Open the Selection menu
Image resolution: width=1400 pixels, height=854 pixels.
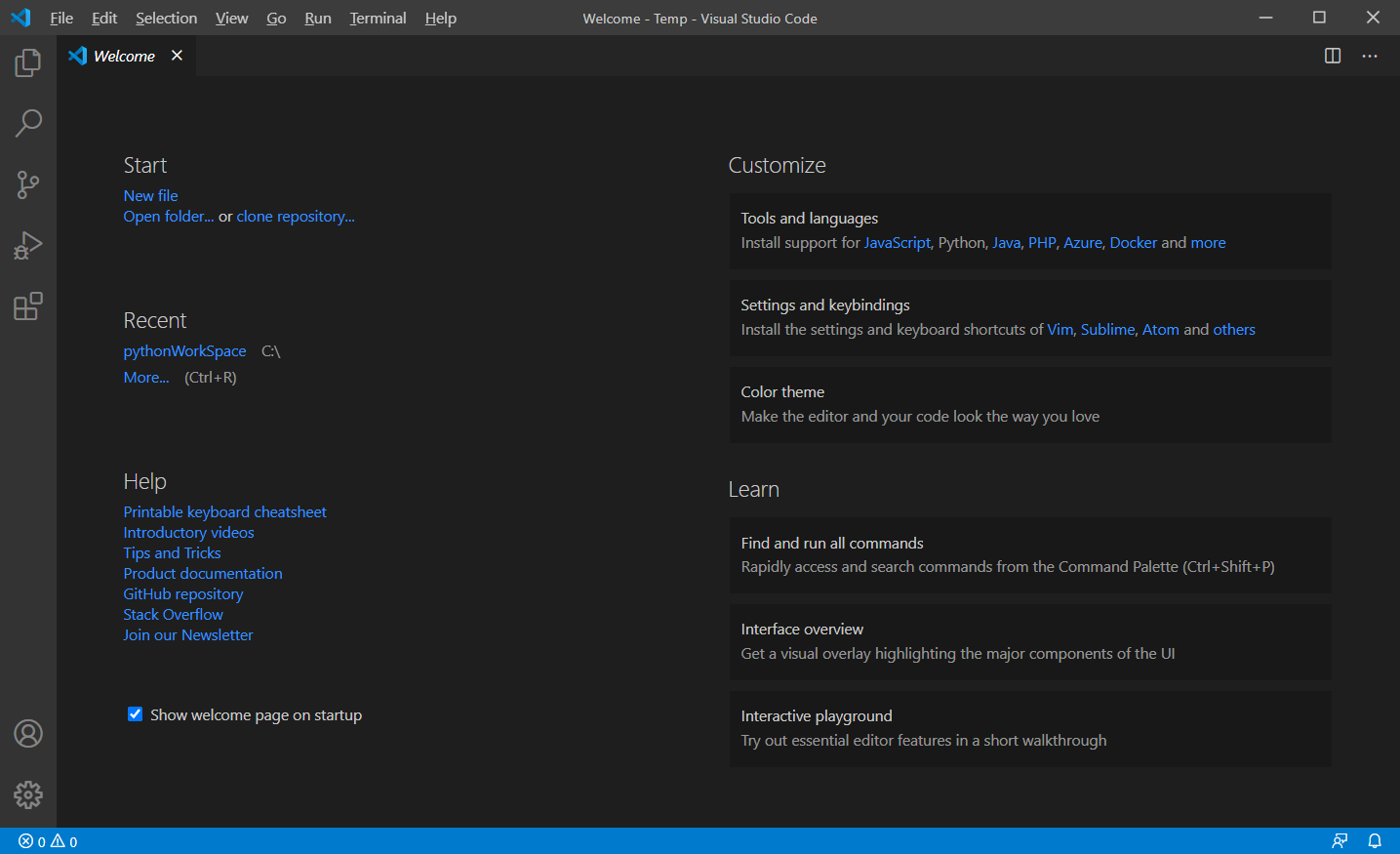tap(166, 18)
